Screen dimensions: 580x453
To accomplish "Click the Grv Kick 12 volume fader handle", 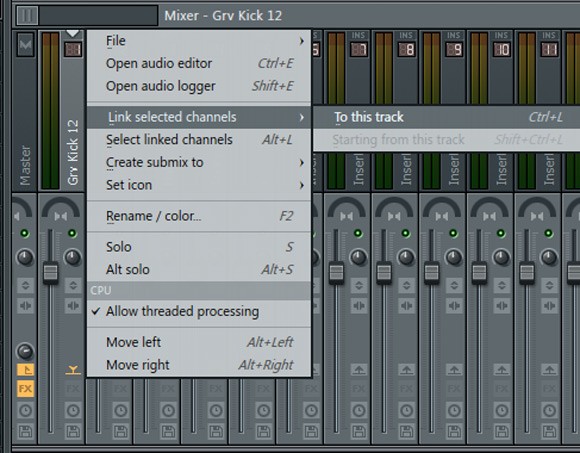I will click(51, 273).
